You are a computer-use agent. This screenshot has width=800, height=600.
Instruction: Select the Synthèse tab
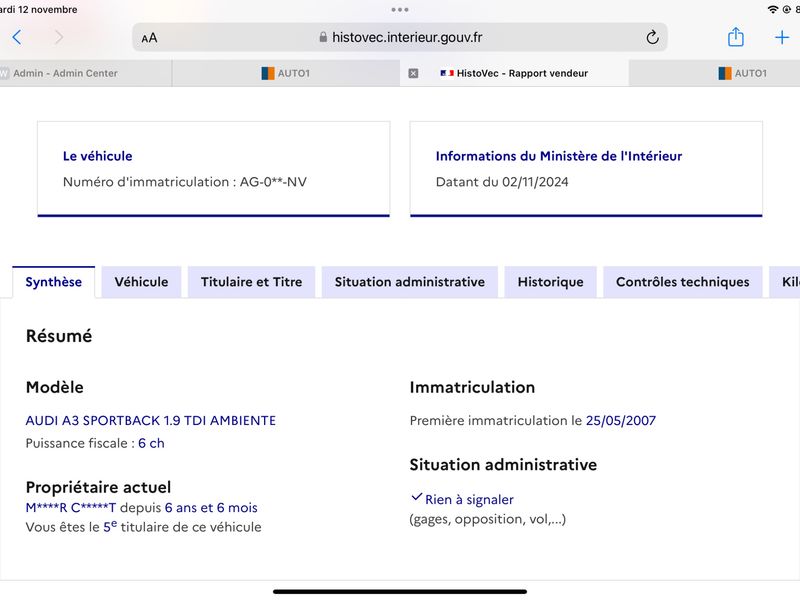pos(54,282)
